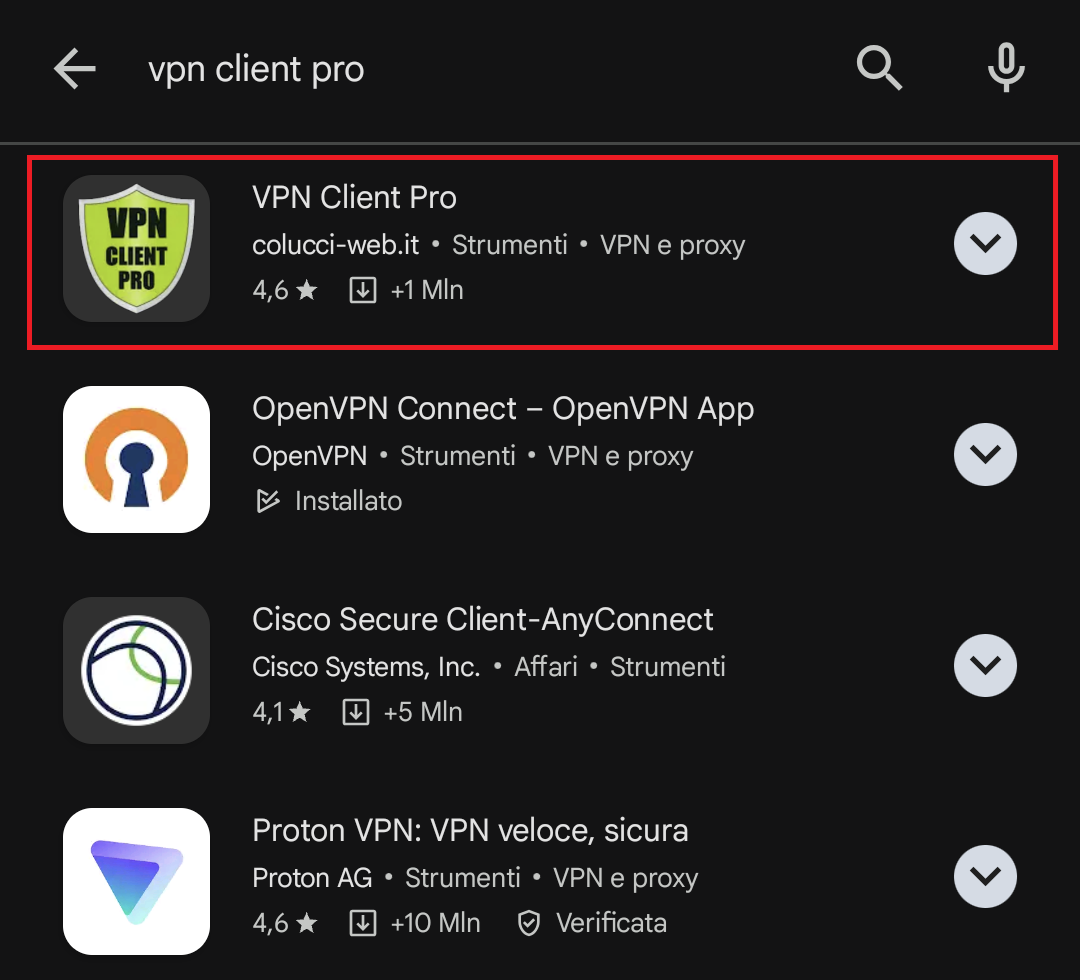Expand the Cisco Secure Client entry chevron

pyautogui.click(x=985, y=665)
